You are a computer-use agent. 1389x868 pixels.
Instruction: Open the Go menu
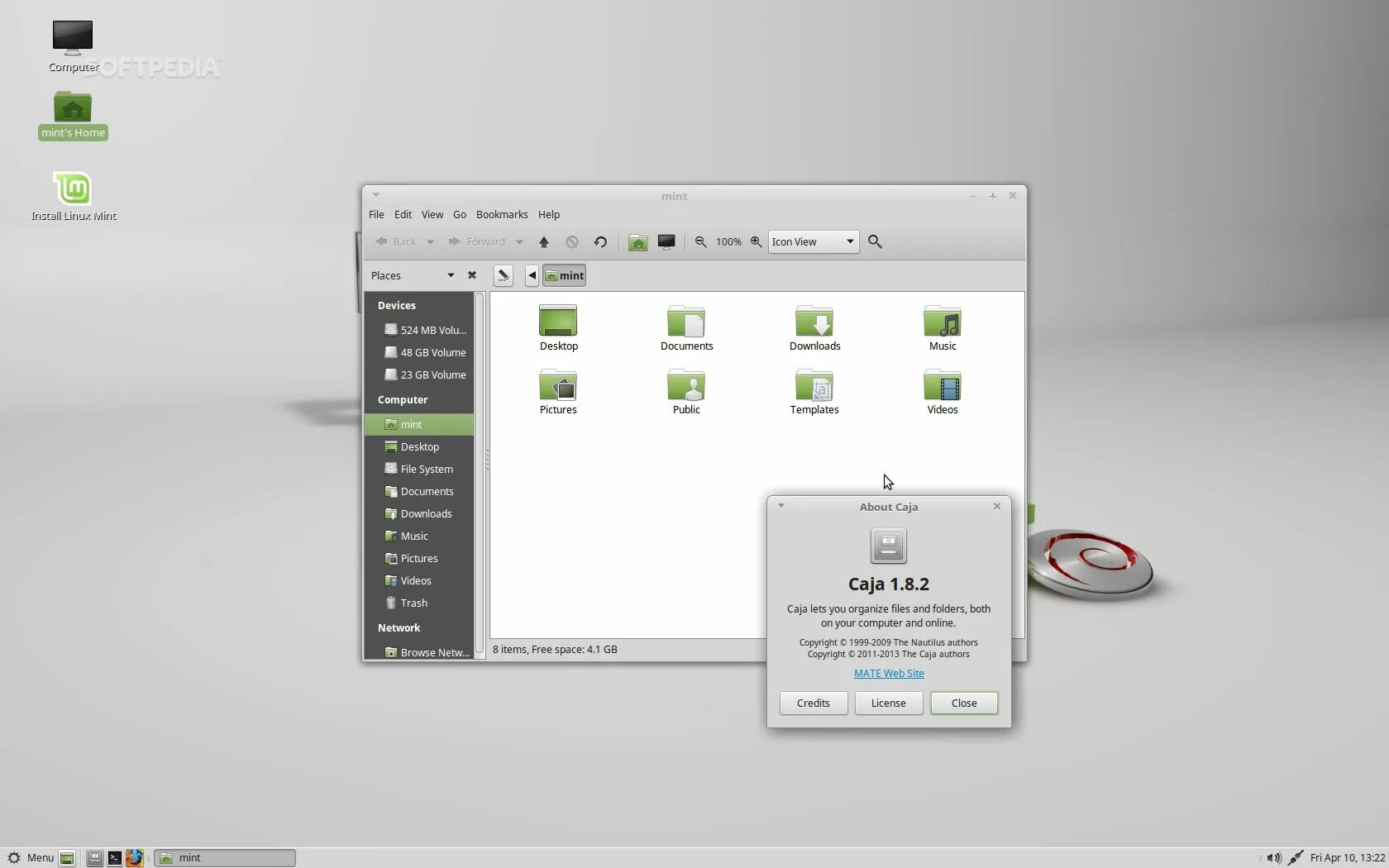click(x=460, y=214)
